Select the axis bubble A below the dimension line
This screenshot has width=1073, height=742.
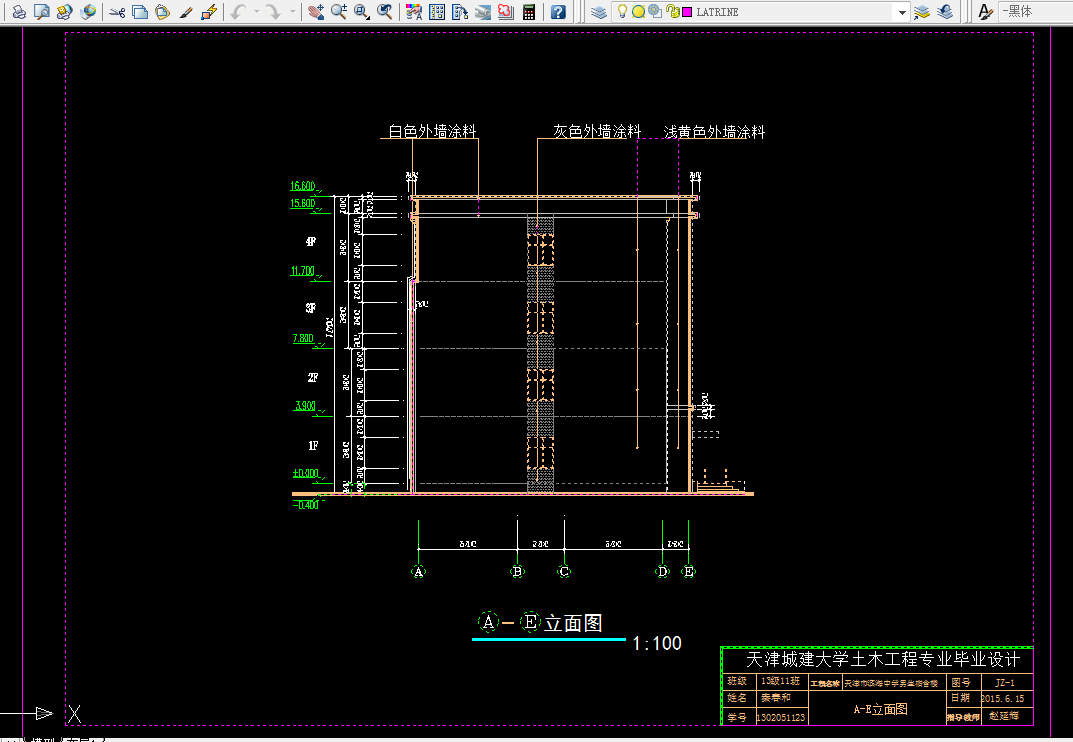419,572
